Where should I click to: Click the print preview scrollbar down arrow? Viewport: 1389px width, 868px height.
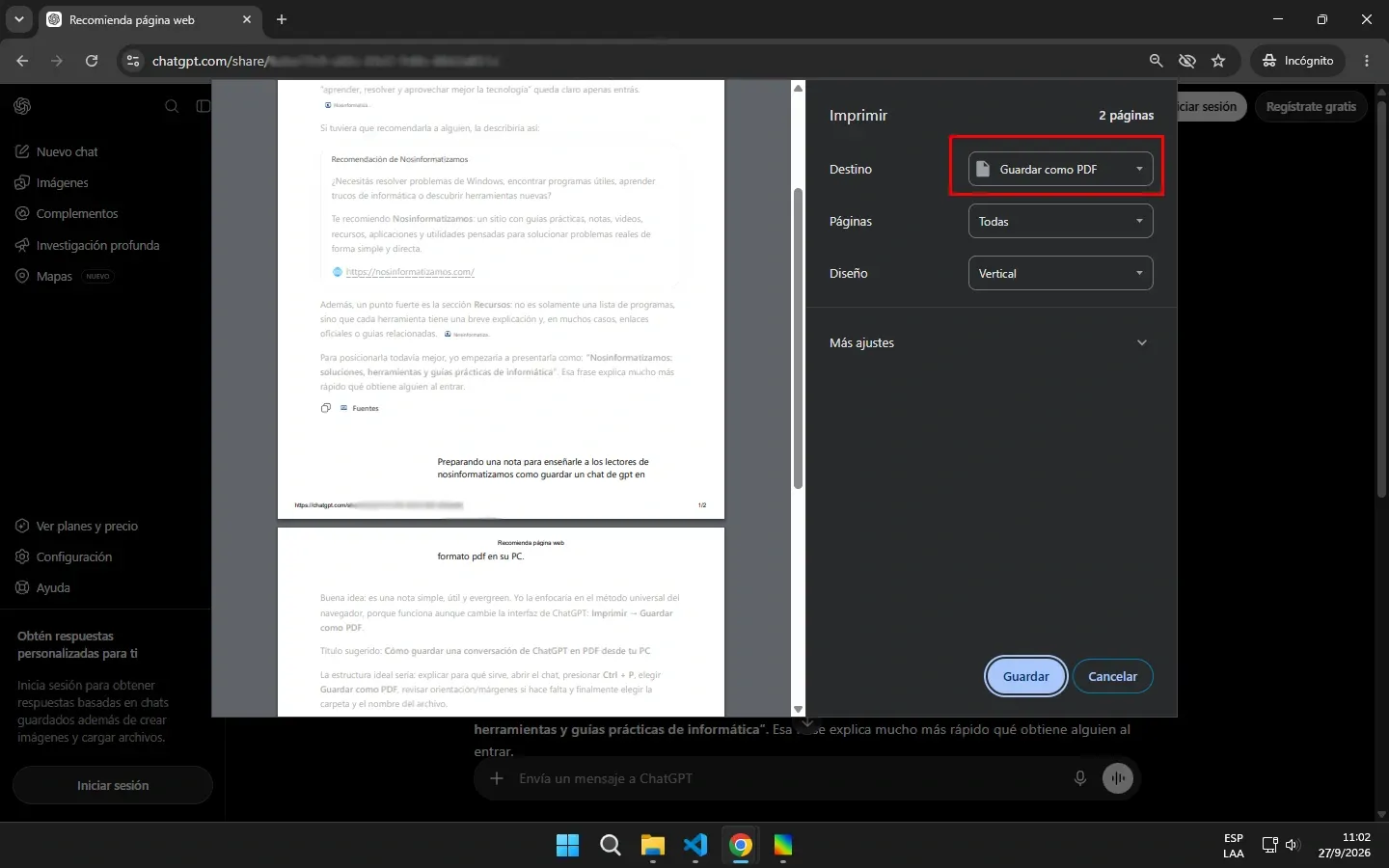(798, 709)
